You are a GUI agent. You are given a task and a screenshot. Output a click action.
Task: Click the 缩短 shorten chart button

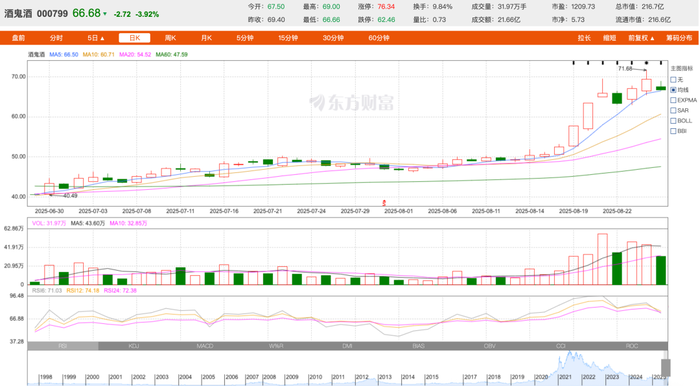click(609, 38)
